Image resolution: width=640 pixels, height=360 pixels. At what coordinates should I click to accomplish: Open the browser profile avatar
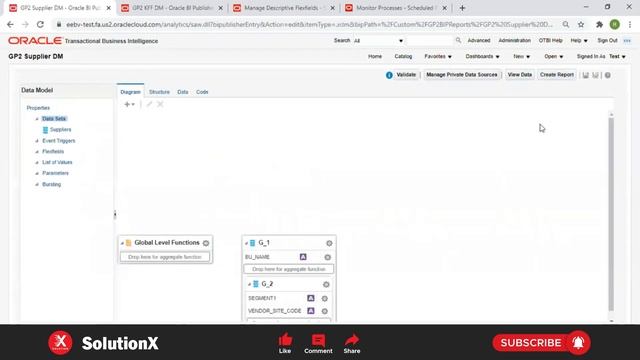point(615,24)
